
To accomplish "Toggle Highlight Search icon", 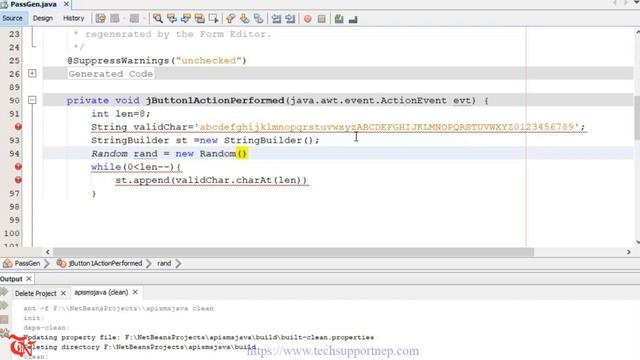I will 200,18.
